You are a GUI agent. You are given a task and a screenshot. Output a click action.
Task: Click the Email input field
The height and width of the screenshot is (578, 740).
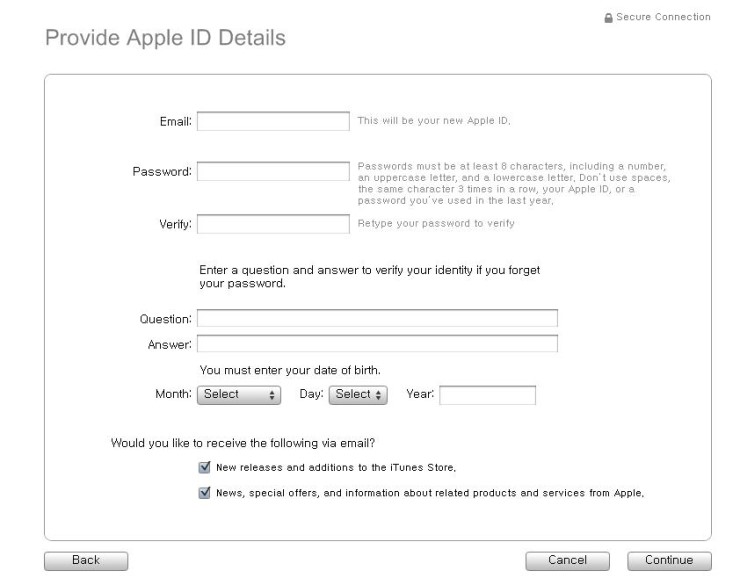(x=273, y=121)
